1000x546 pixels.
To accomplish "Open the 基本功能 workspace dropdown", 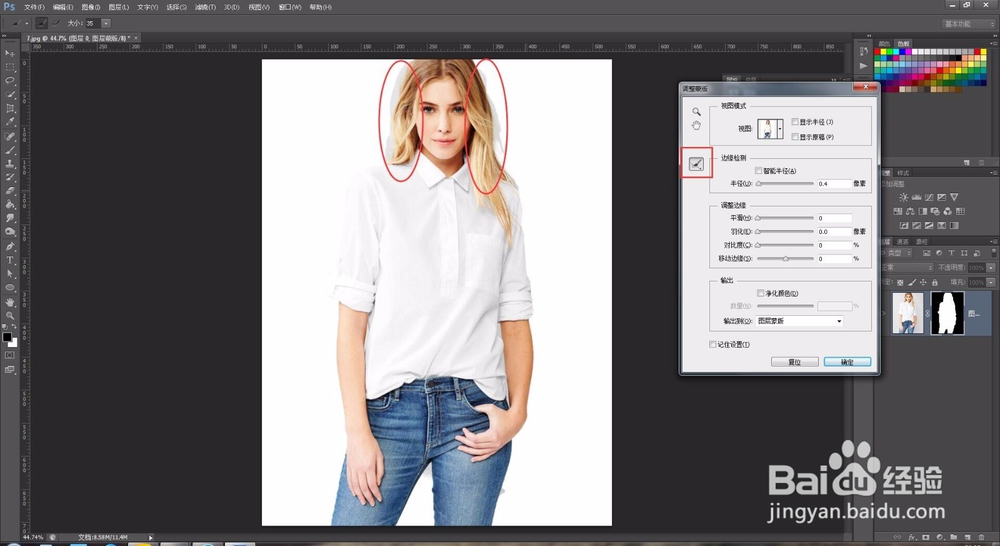I will (x=969, y=24).
